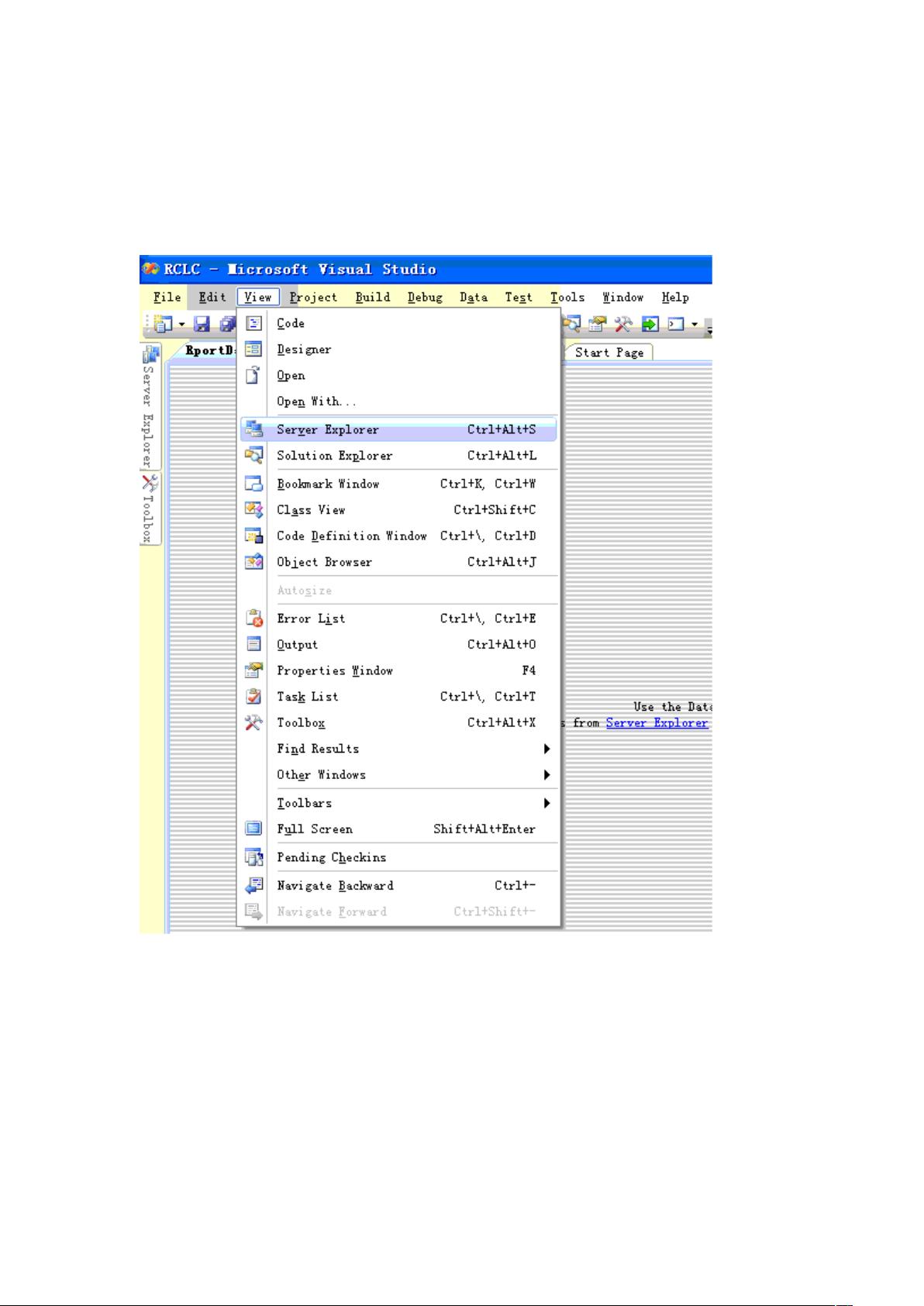Open the Build menu in the menu bar
Screen dimensions: 924x1306
373,298
